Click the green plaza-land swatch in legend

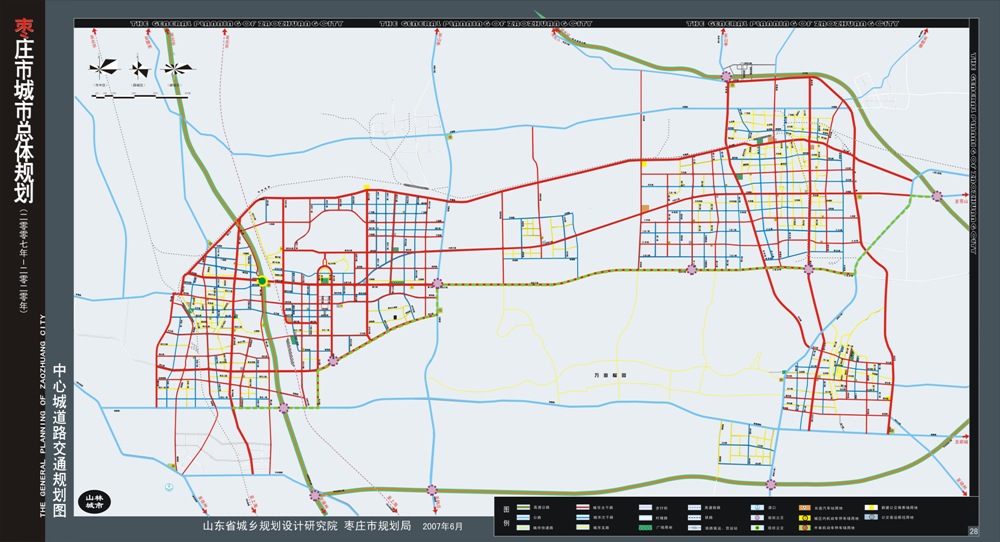645,528
